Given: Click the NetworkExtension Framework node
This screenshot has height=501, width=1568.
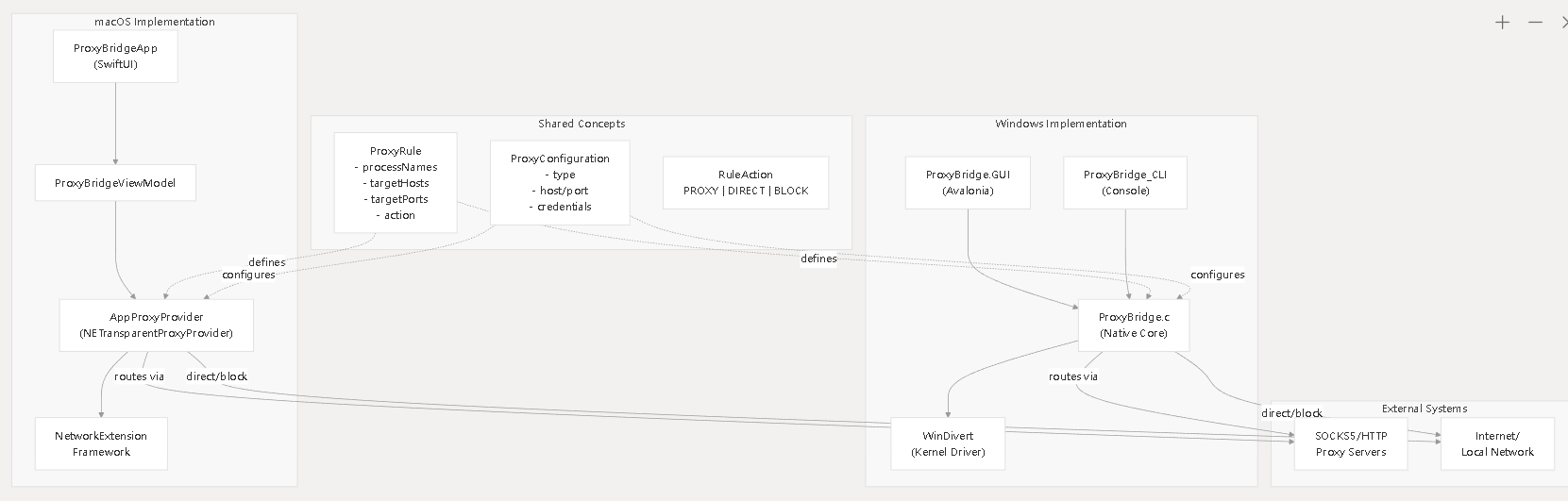Looking at the screenshot, I should coord(101,443).
